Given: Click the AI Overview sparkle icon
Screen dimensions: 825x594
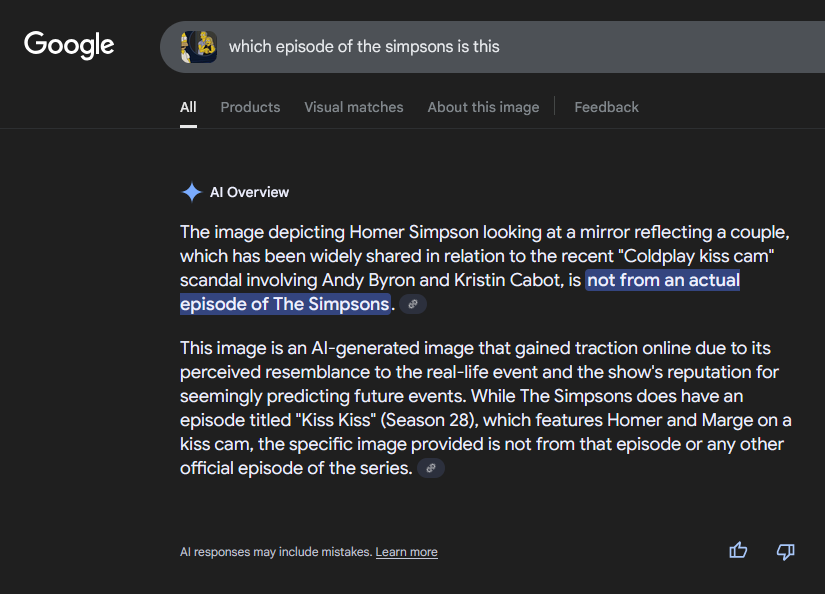Looking at the screenshot, I should [x=192, y=192].
